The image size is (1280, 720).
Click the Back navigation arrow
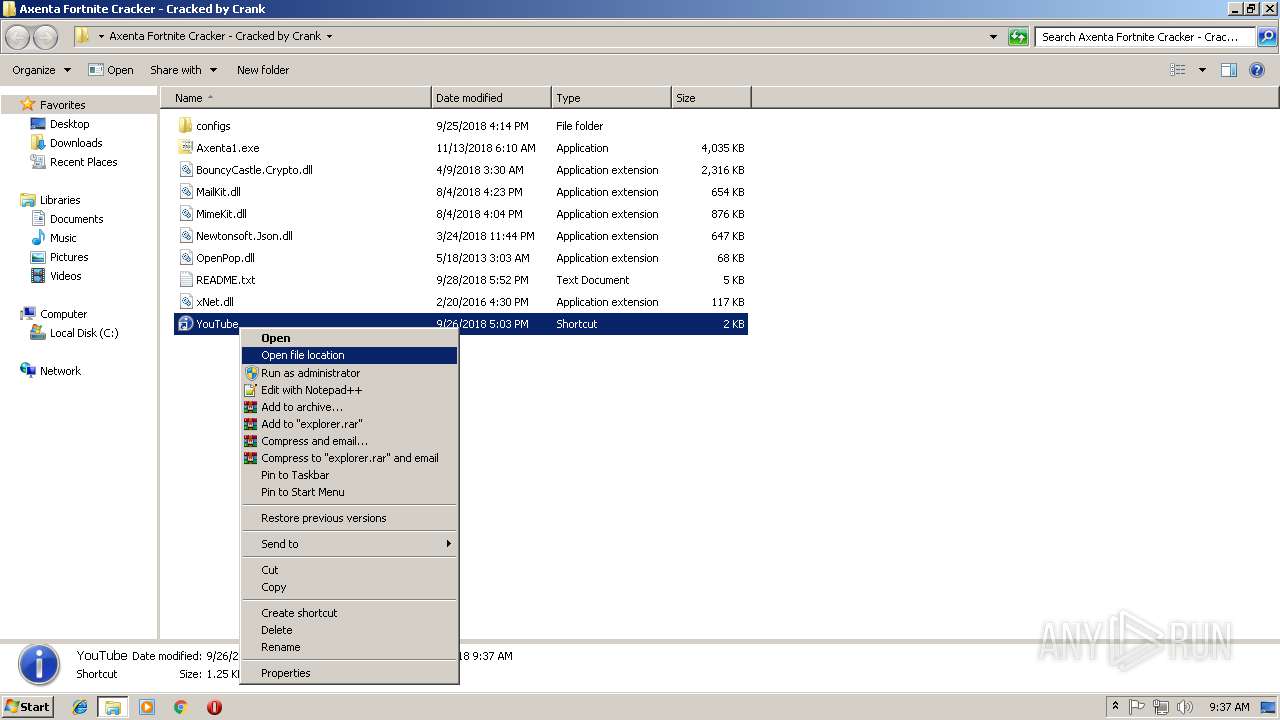point(18,37)
